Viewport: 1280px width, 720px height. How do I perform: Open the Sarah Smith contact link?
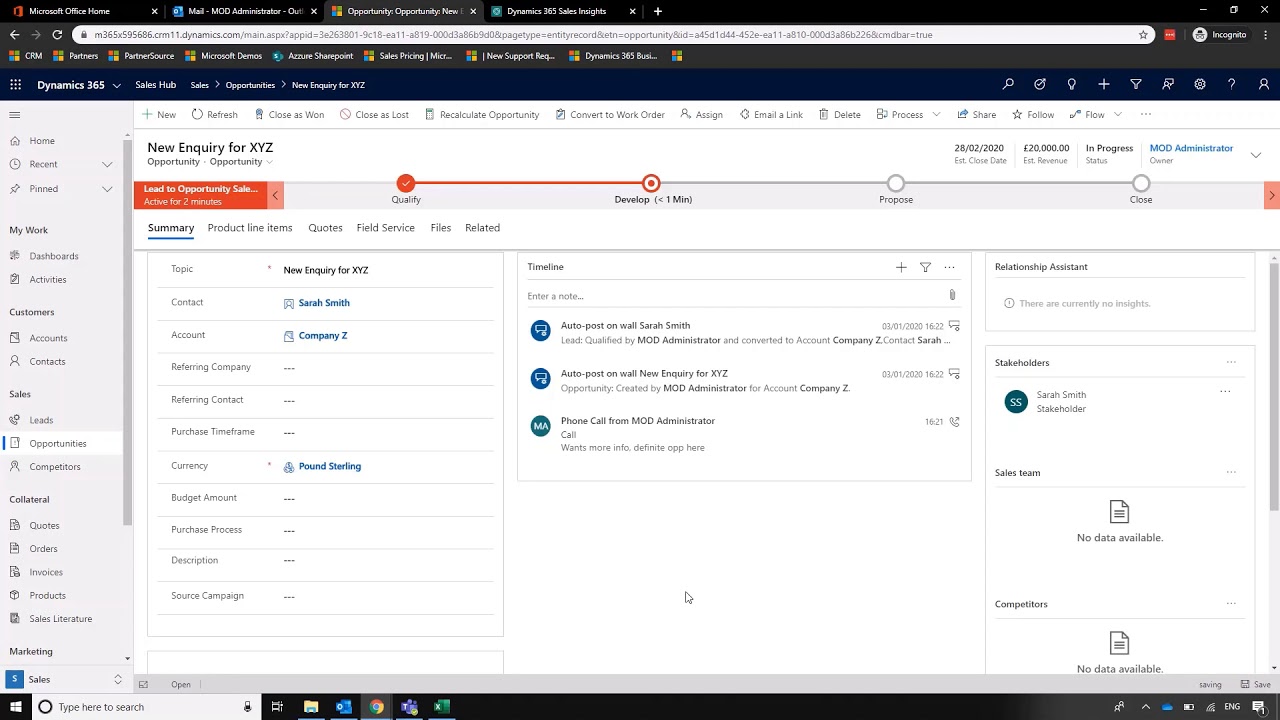tap(324, 303)
